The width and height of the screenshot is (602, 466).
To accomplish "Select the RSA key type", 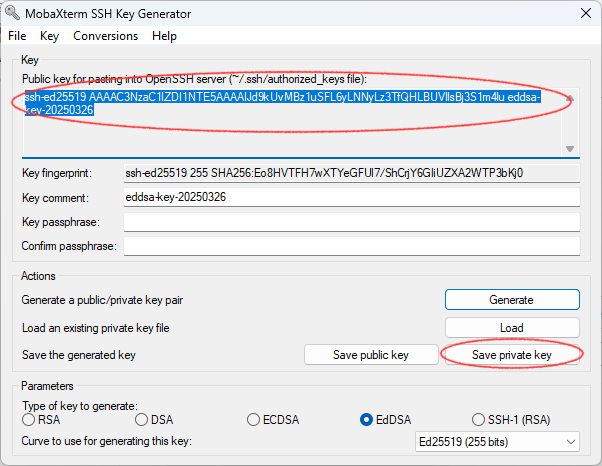I will pos(29,419).
